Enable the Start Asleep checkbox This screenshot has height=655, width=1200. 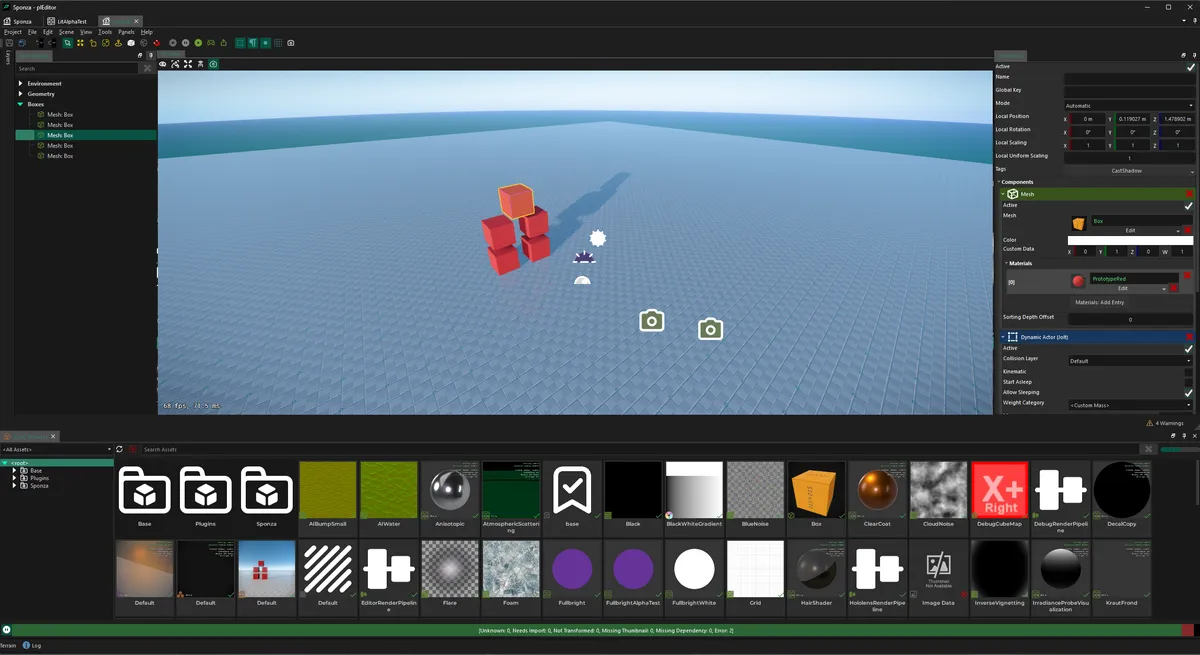pyautogui.click(x=1189, y=382)
